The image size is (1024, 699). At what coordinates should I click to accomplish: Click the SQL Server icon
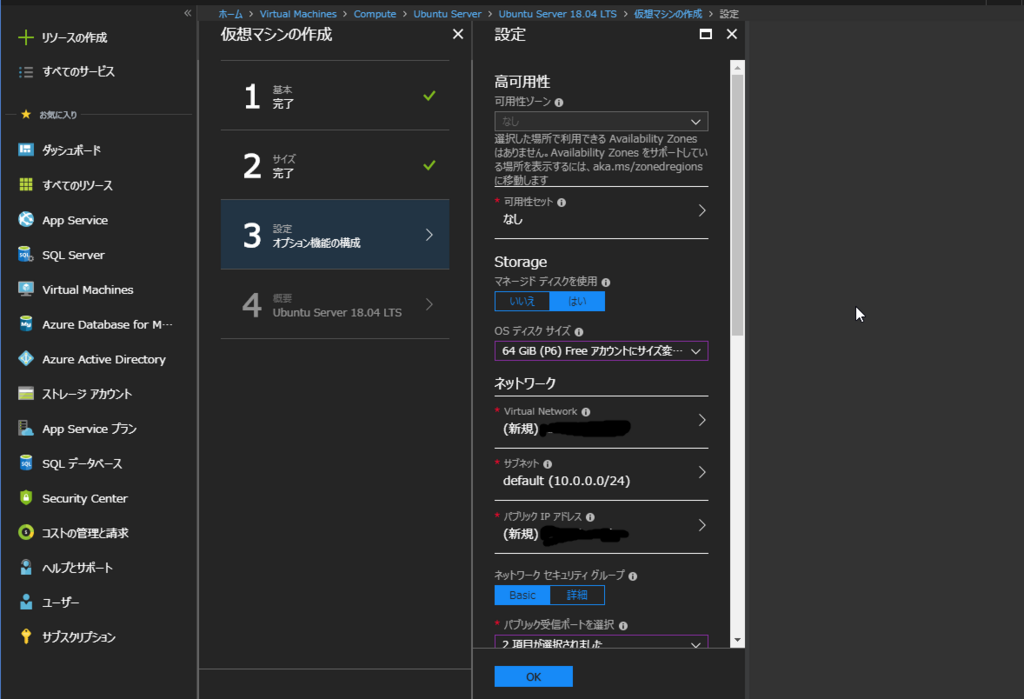25,254
